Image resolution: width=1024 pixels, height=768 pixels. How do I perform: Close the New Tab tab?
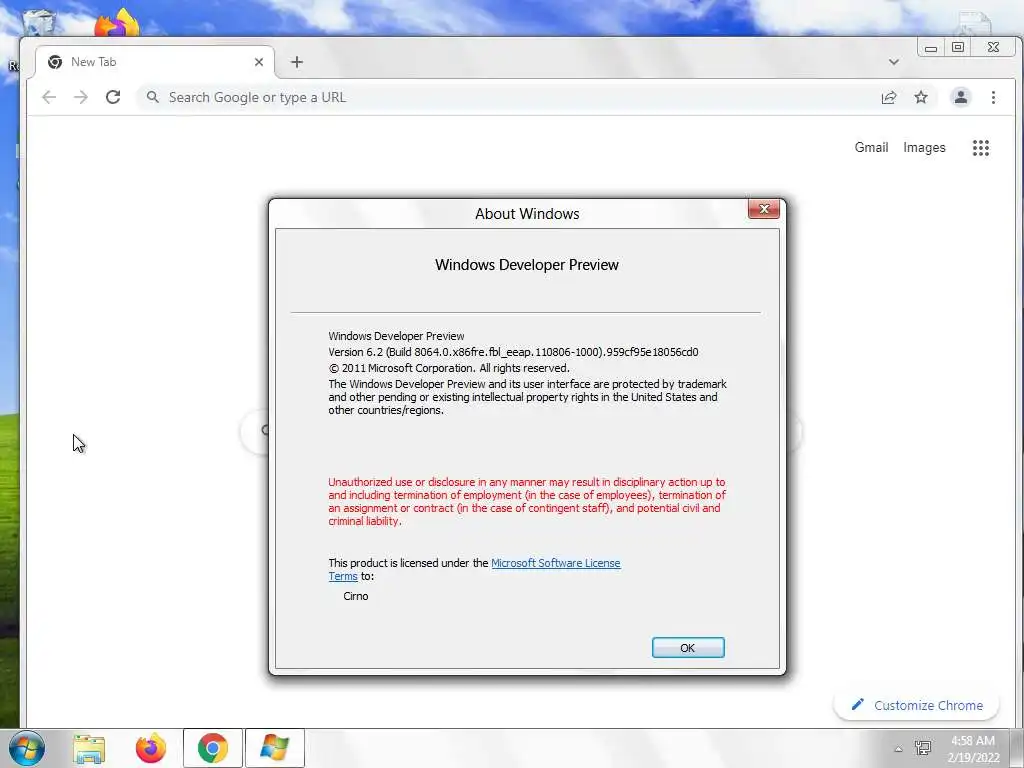(x=259, y=62)
